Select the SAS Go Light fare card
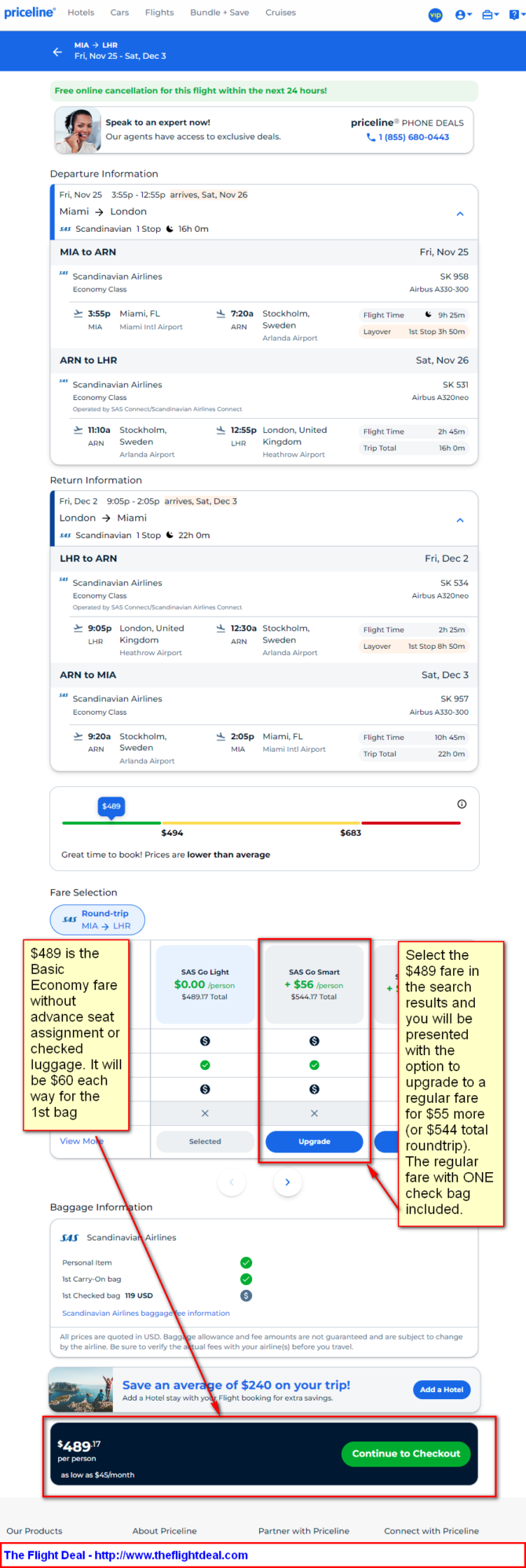The height and width of the screenshot is (1568, 526). point(204,984)
